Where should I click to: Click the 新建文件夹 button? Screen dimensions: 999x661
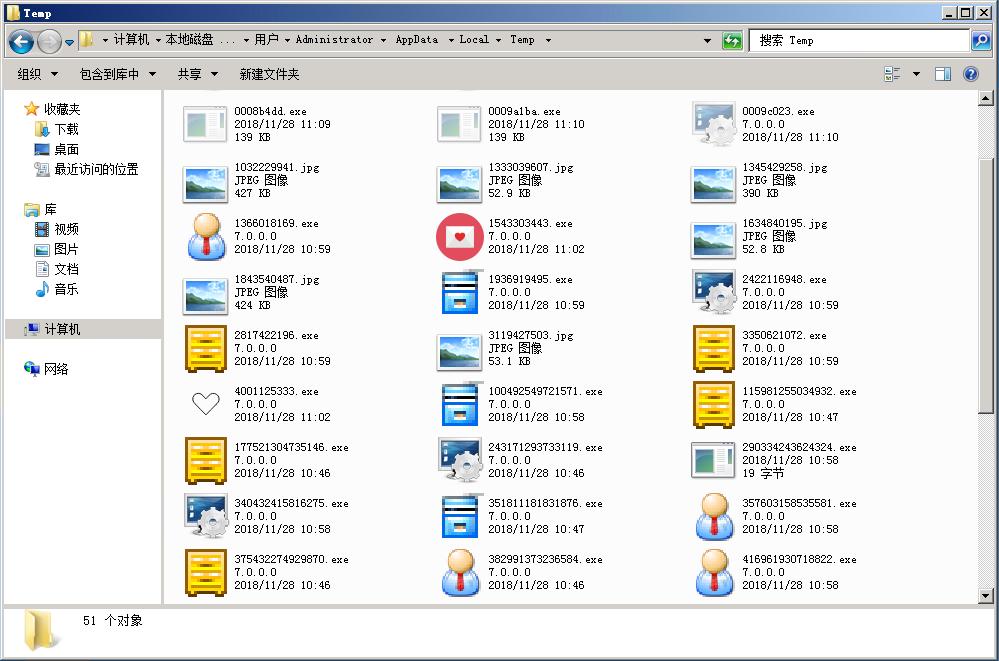click(269, 74)
